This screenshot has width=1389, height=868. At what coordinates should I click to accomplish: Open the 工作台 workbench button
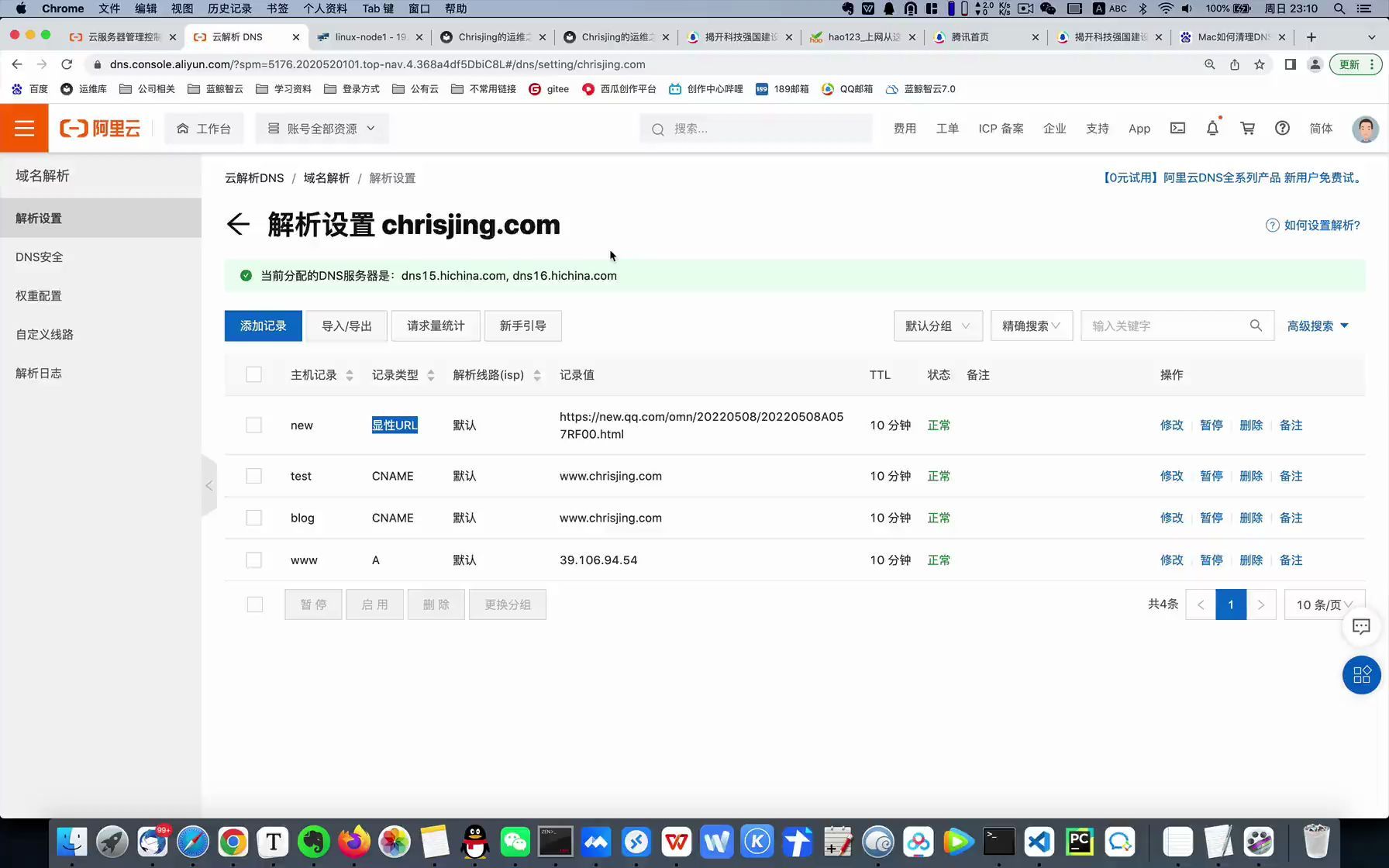click(204, 128)
